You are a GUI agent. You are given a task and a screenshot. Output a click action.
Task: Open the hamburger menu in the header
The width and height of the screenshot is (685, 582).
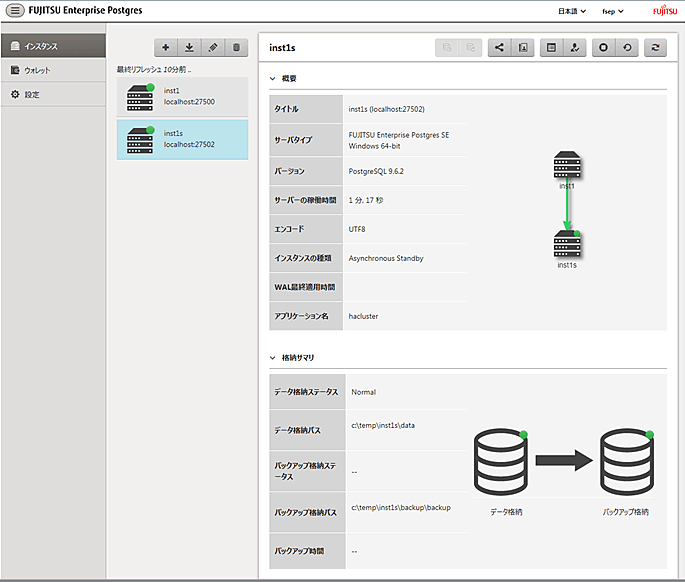pos(15,10)
